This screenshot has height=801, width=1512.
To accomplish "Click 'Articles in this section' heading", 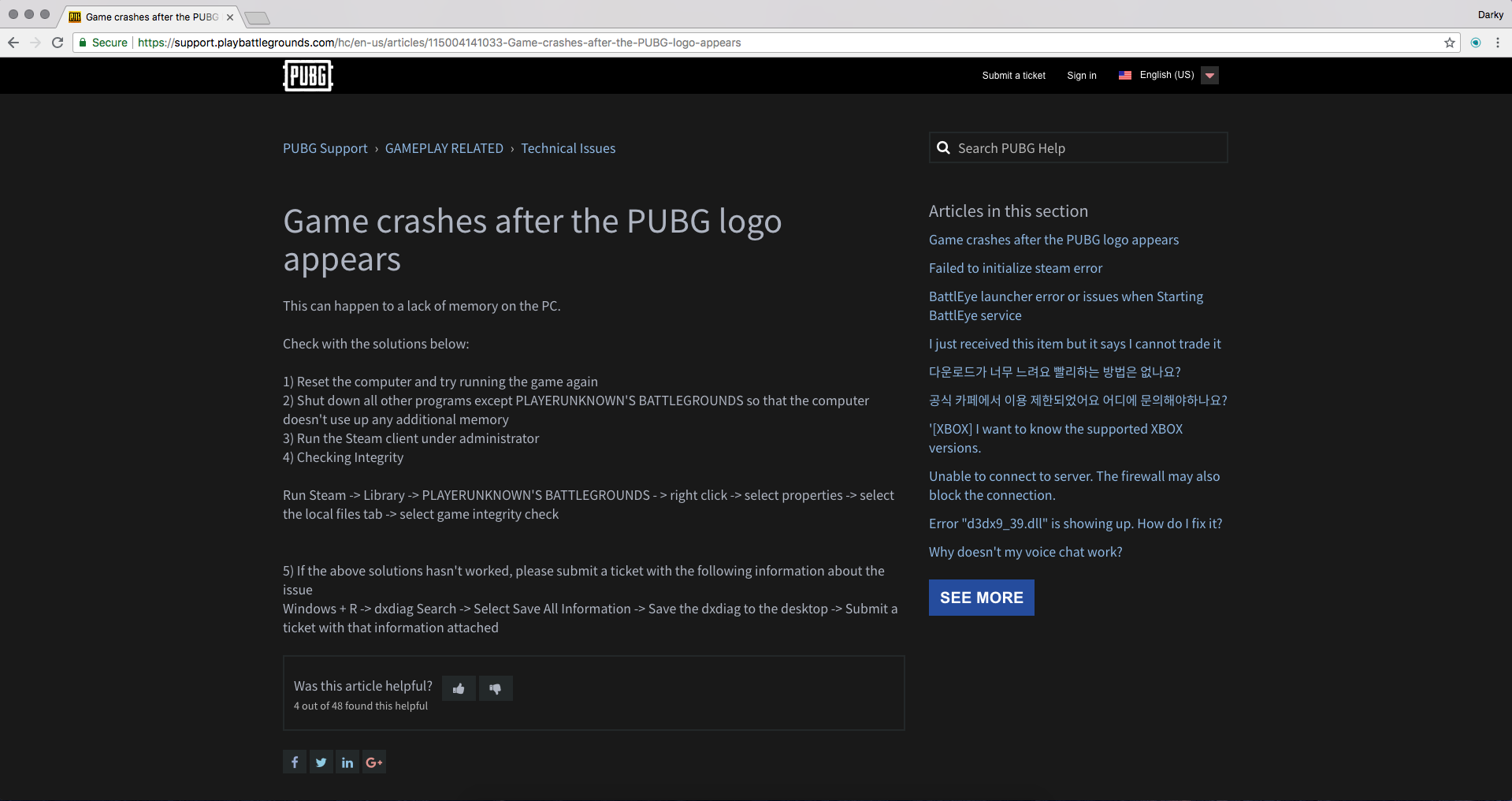I will click(1009, 211).
